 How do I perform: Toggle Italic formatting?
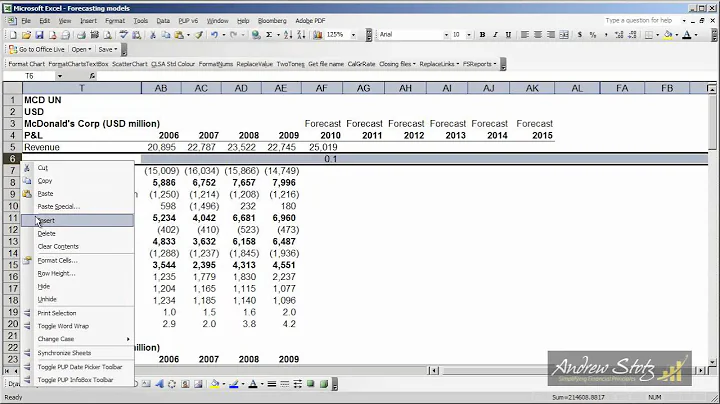coord(495,35)
